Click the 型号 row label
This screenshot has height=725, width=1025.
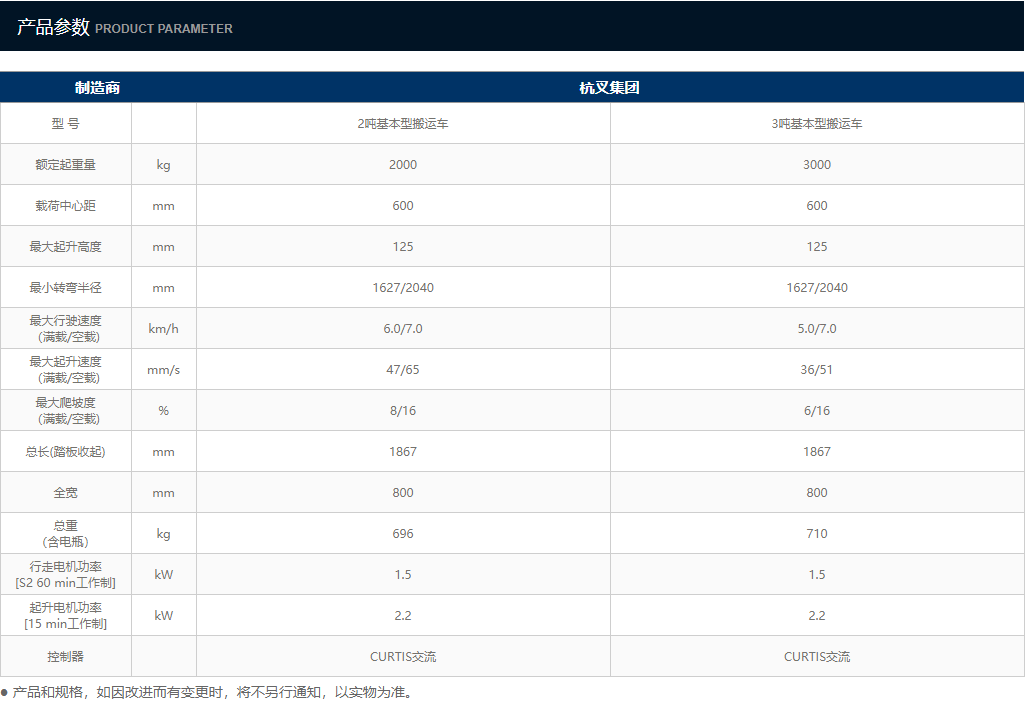tap(65, 124)
